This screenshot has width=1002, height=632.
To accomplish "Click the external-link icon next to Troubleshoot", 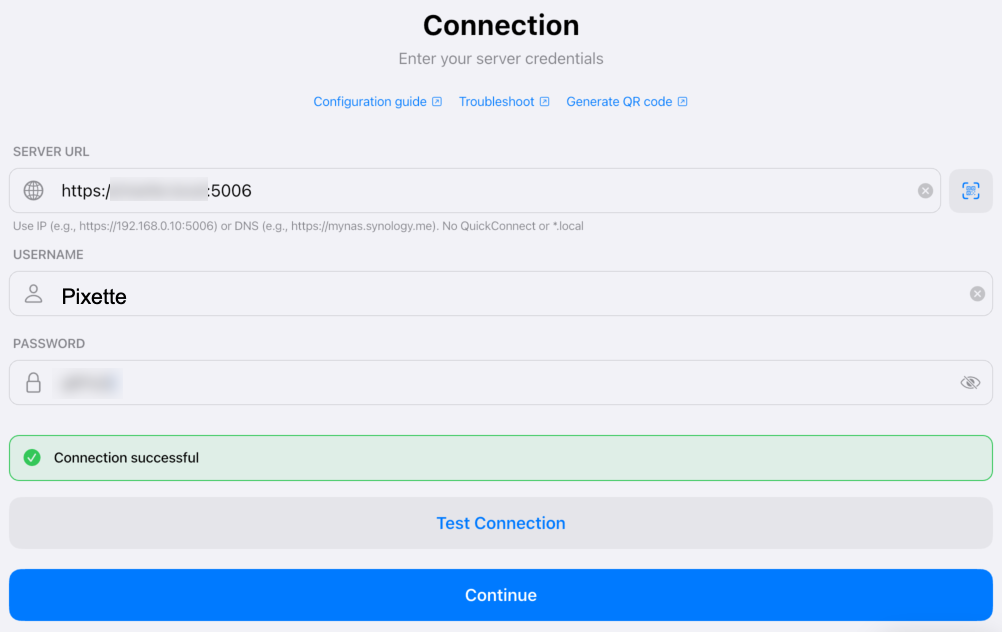I will [543, 101].
